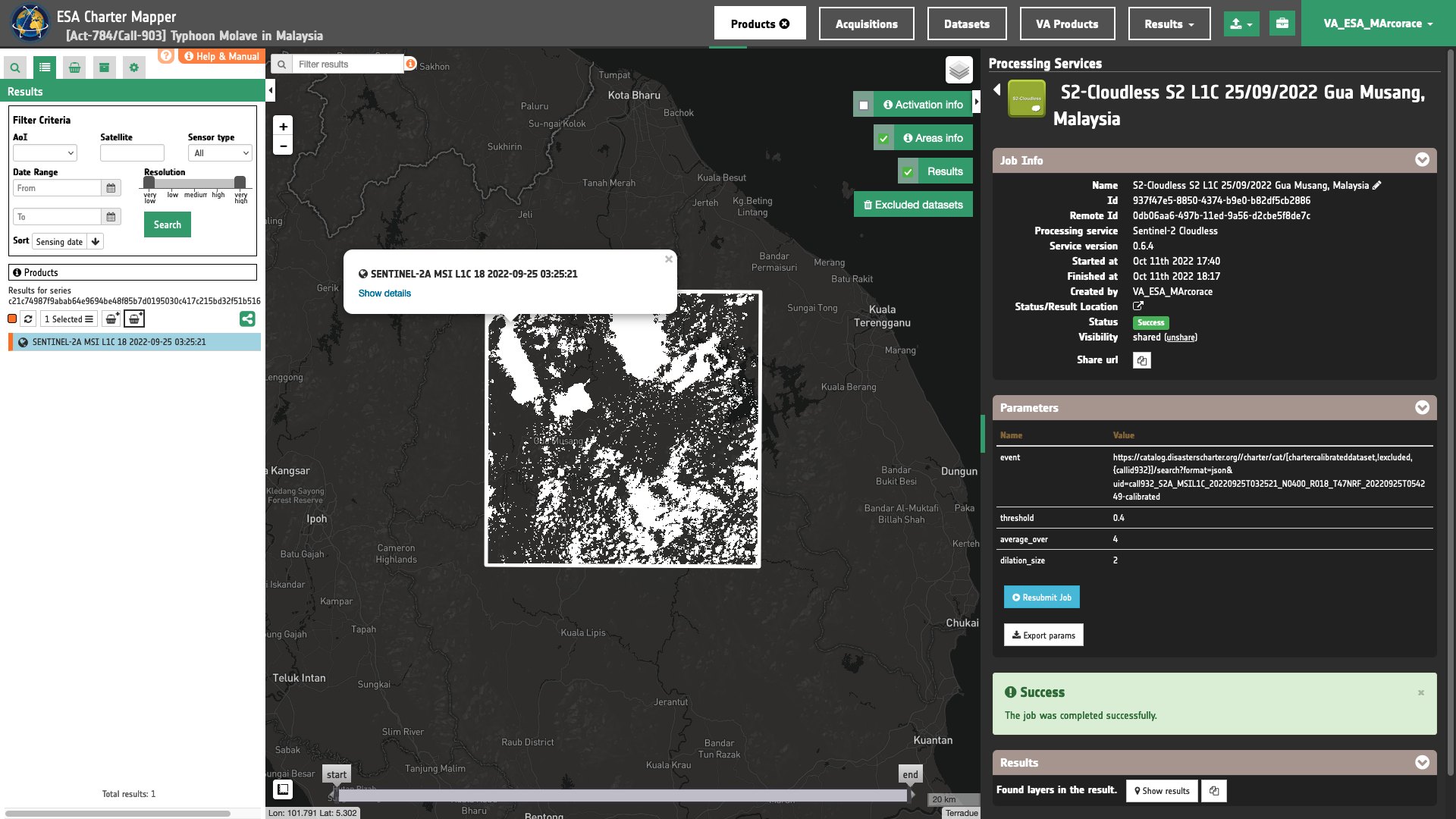Collapse the Results section in right panel
Screen dimensions: 1456x819
pos(1422,762)
